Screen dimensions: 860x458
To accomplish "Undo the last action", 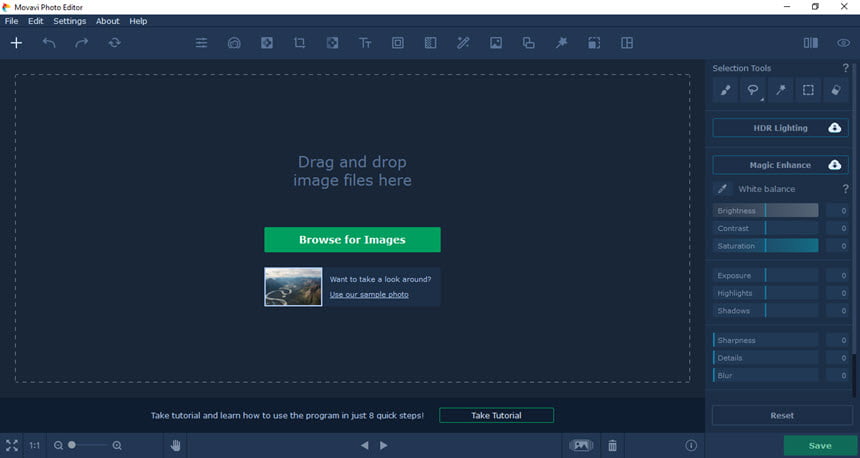I will coord(49,43).
